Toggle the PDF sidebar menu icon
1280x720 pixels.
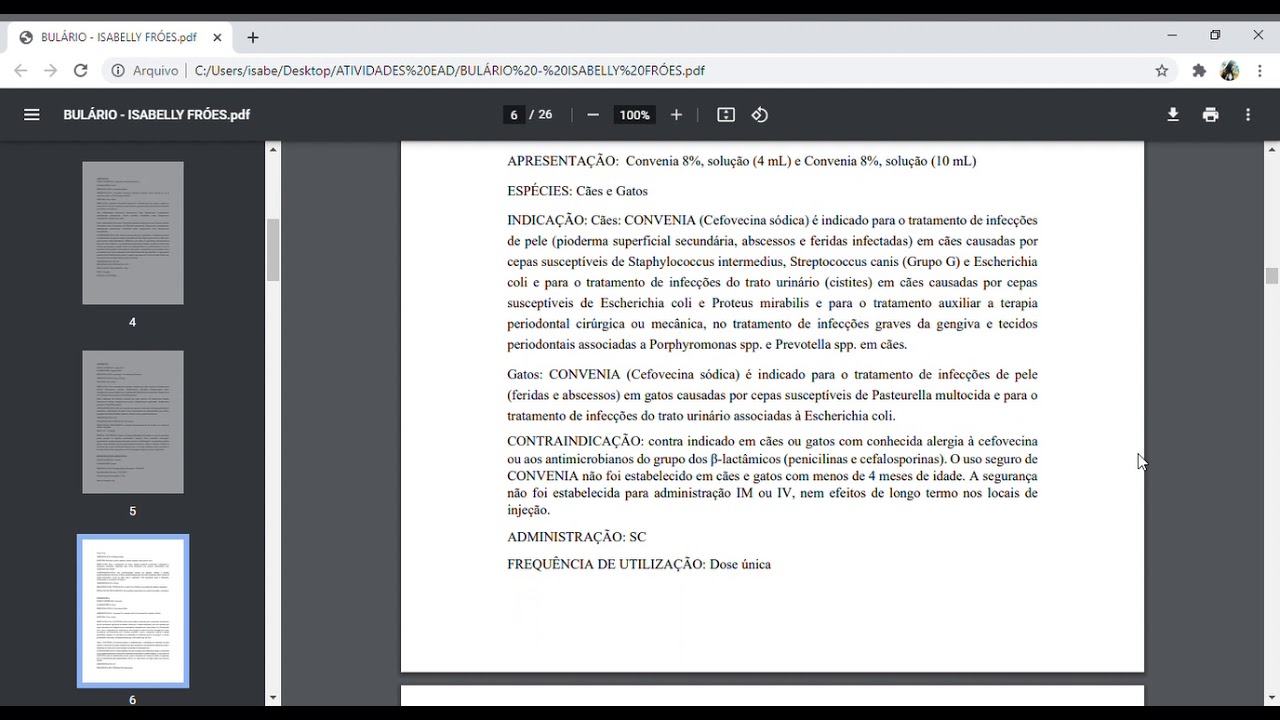coord(32,115)
